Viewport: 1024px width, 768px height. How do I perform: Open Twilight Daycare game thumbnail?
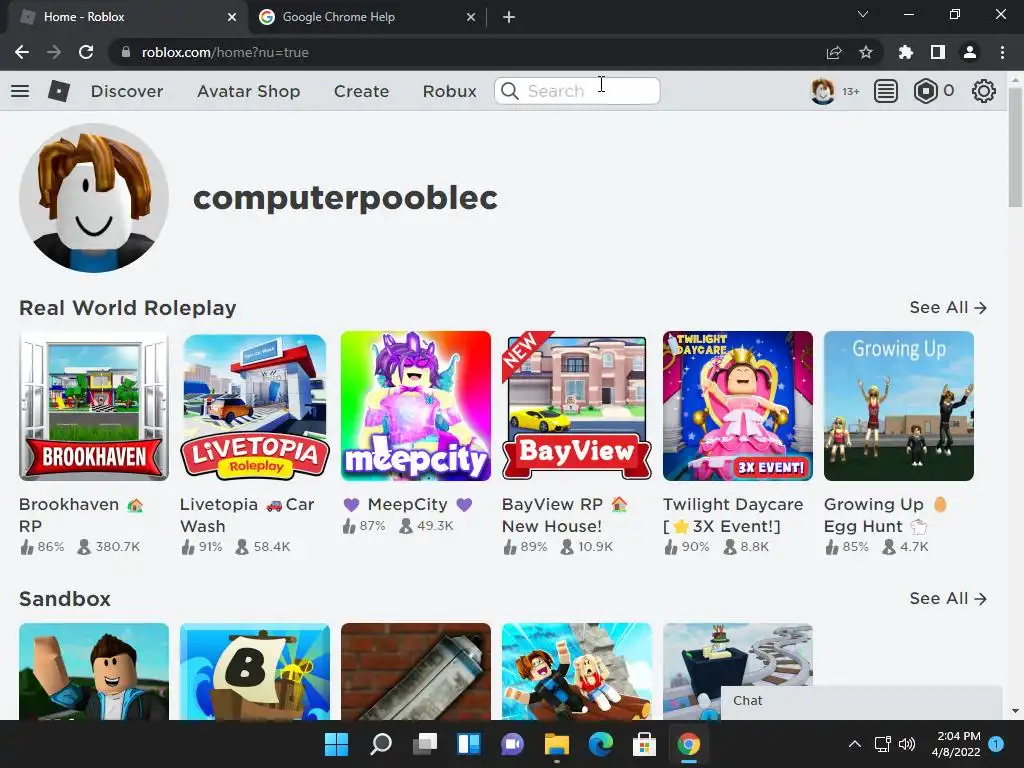pos(738,406)
